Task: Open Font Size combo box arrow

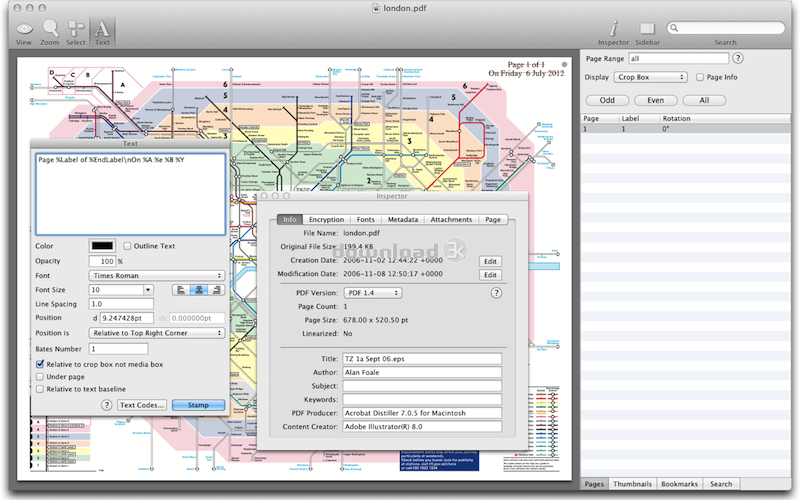Action: pos(148,290)
